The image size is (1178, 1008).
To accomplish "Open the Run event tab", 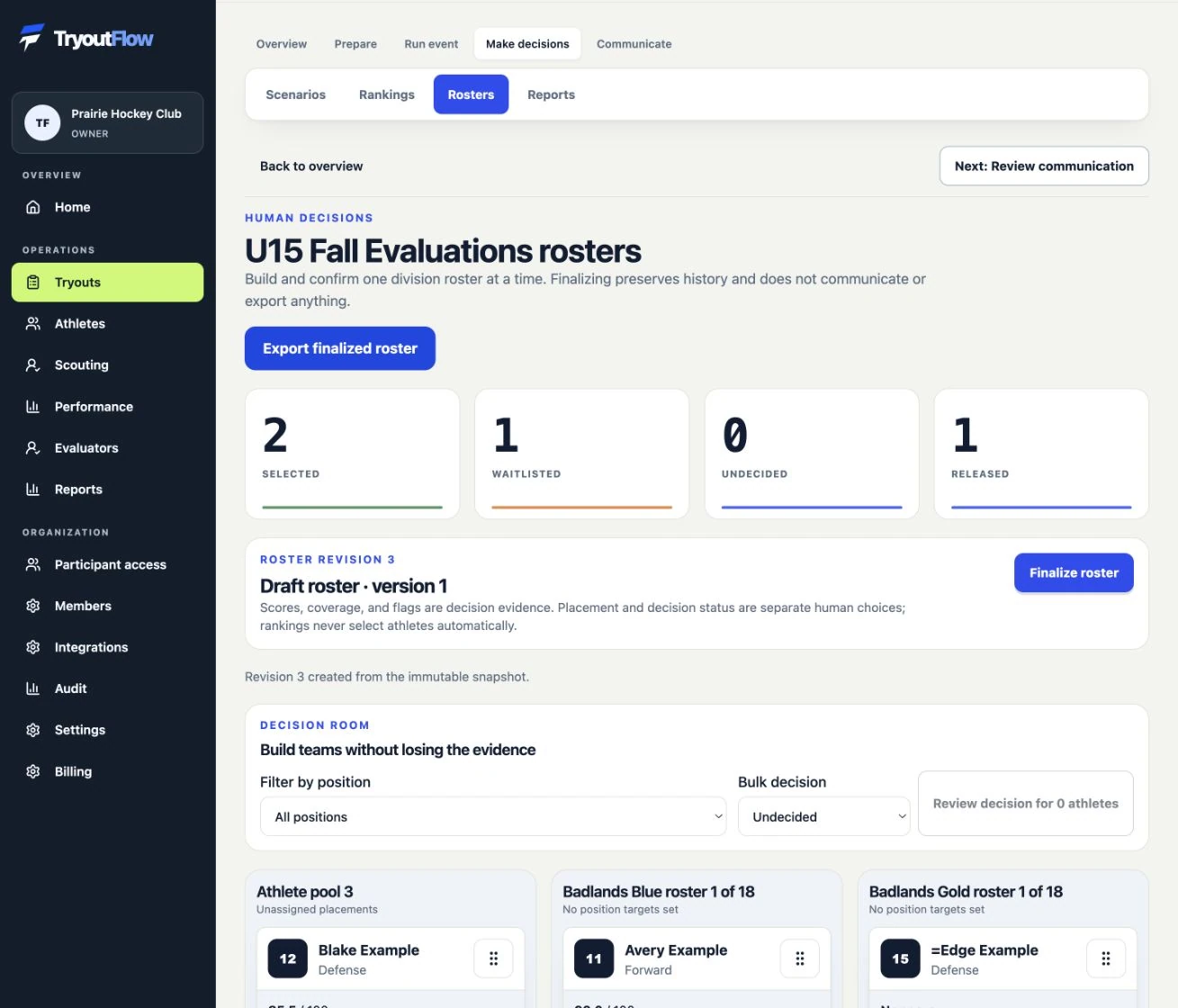I will [x=431, y=44].
